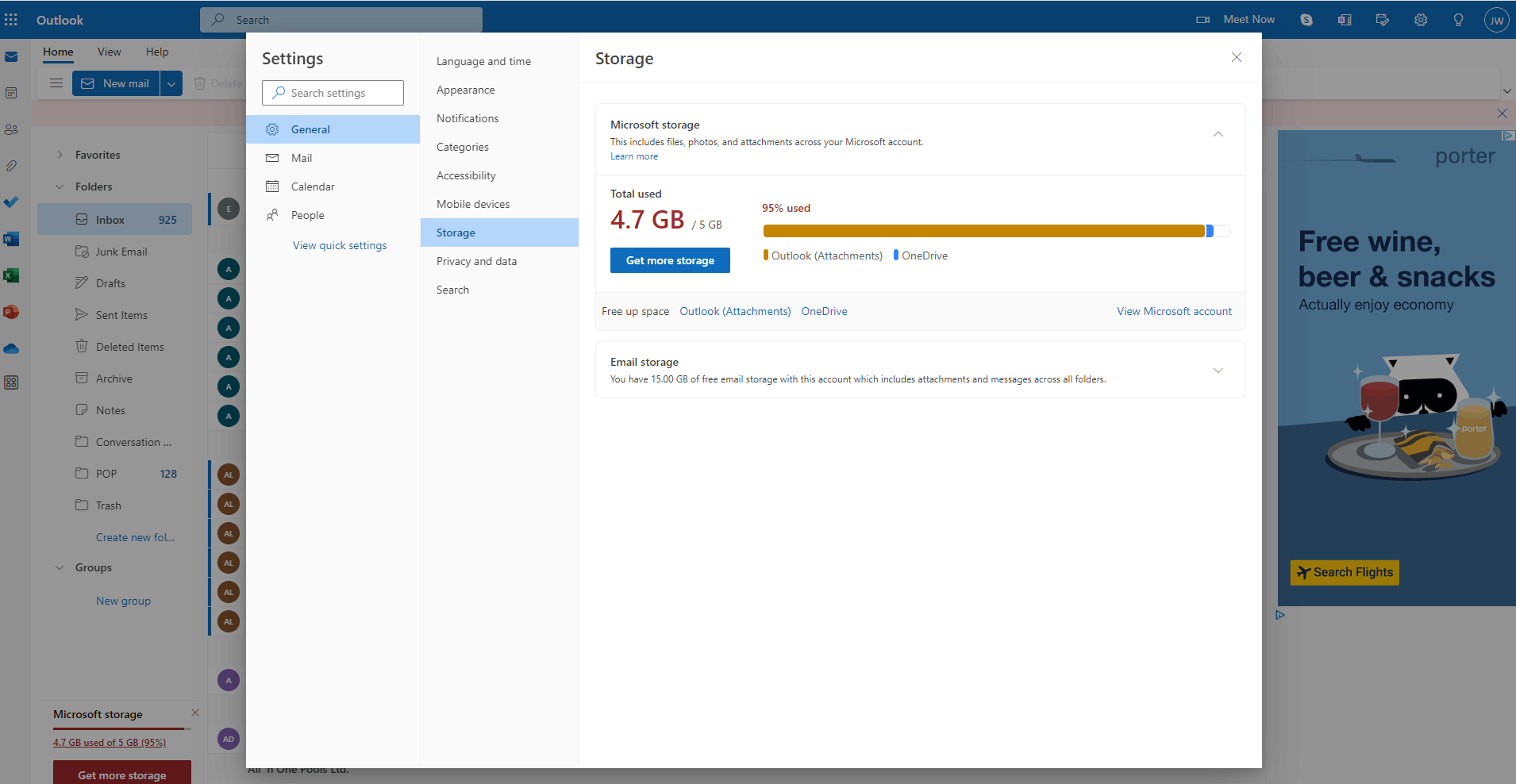Collapse the Microsoft storage section
Image resolution: width=1516 pixels, height=784 pixels.
pyautogui.click(x=1218, y=134)
